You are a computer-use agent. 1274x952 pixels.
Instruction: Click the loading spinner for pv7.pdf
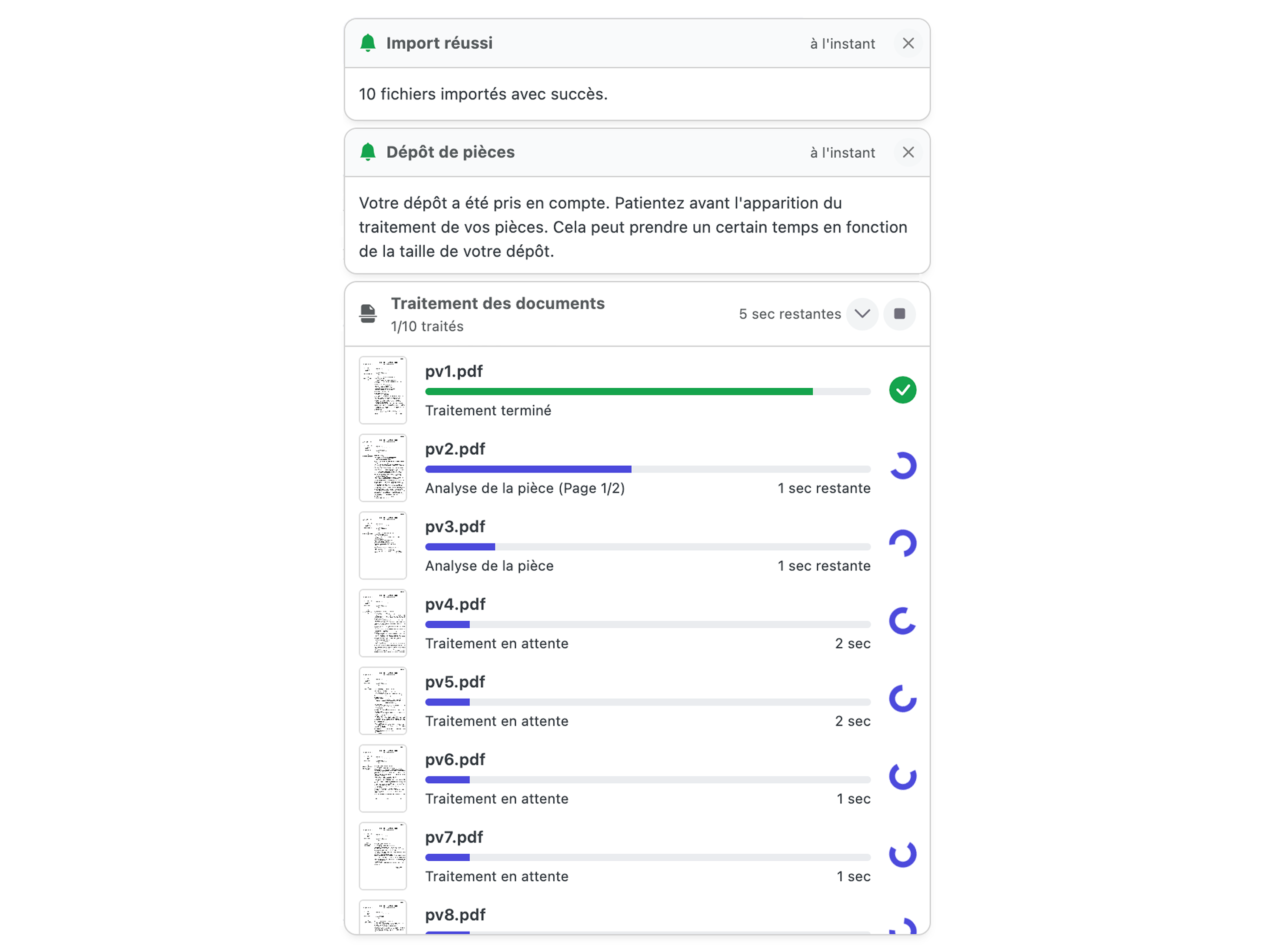click(x=902, y=854)
